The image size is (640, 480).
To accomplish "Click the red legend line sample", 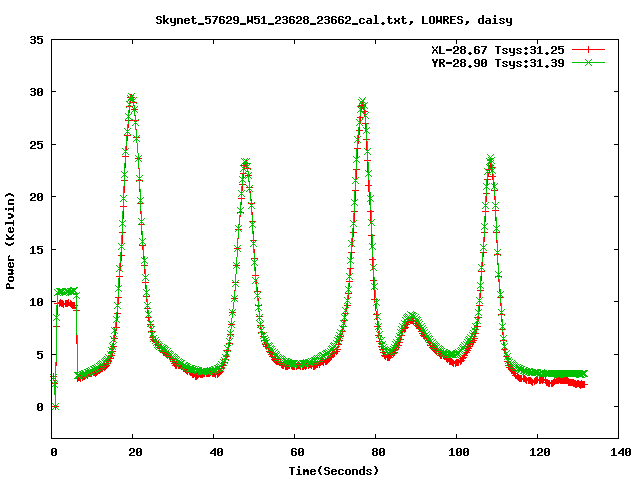I will click(x=588, y=50).
